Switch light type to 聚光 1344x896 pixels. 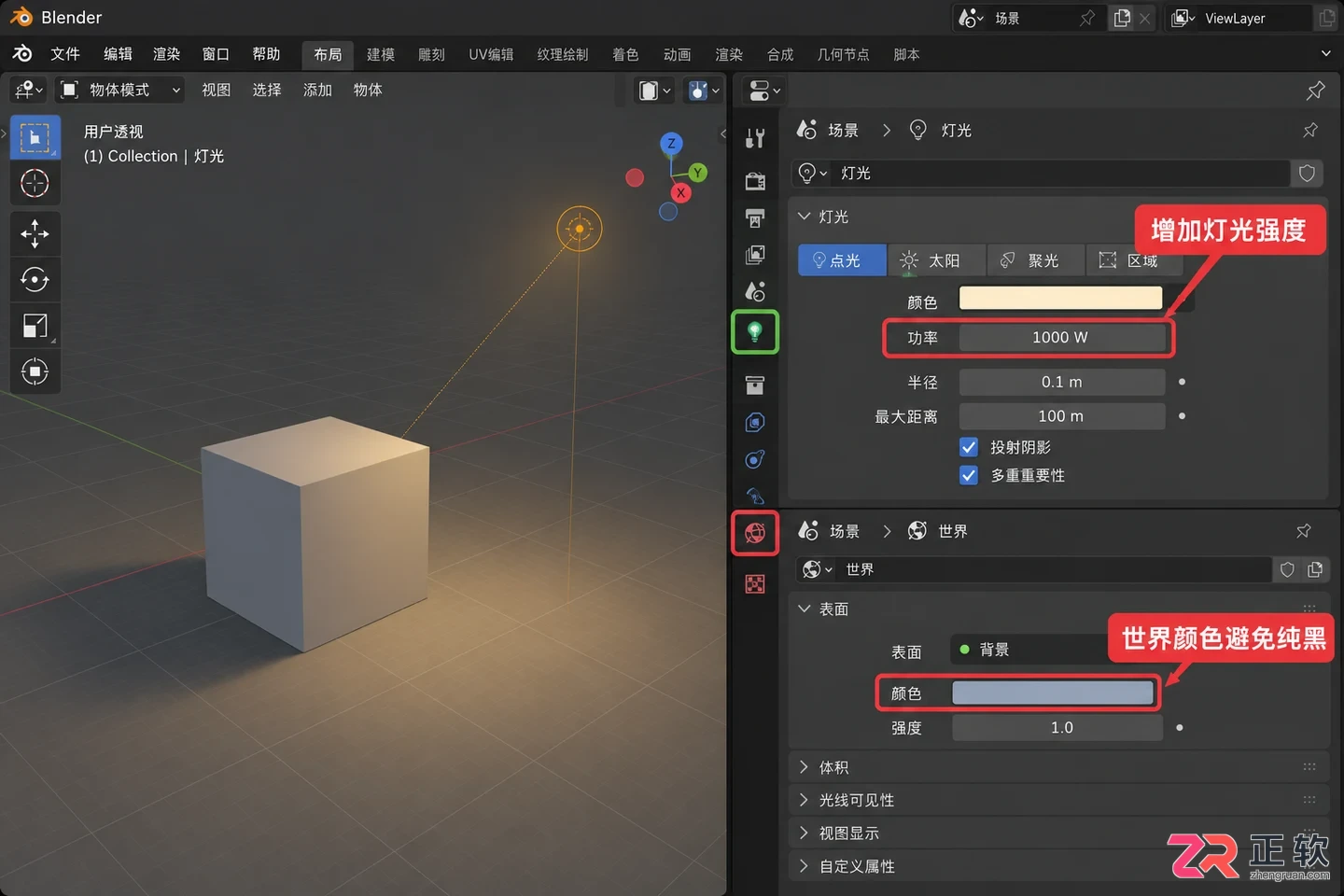[x=1036, y=260]
